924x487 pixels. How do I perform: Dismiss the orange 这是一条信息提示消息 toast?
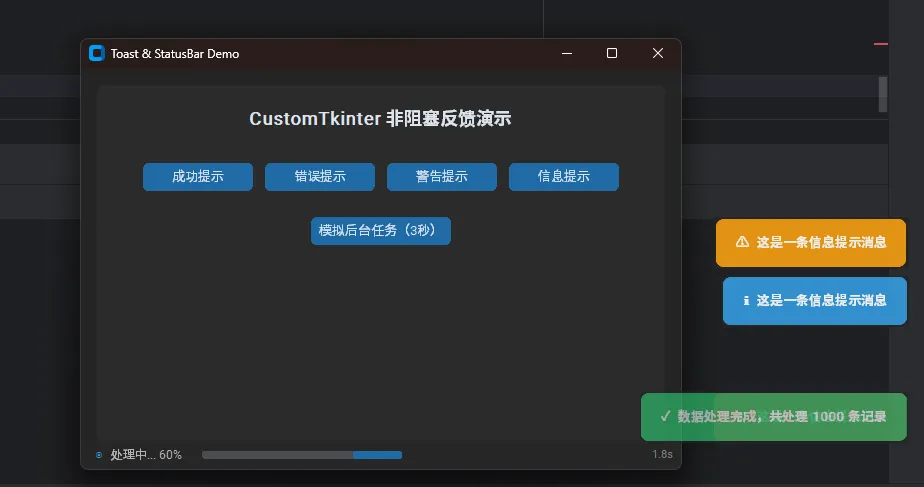click(811, 242)
